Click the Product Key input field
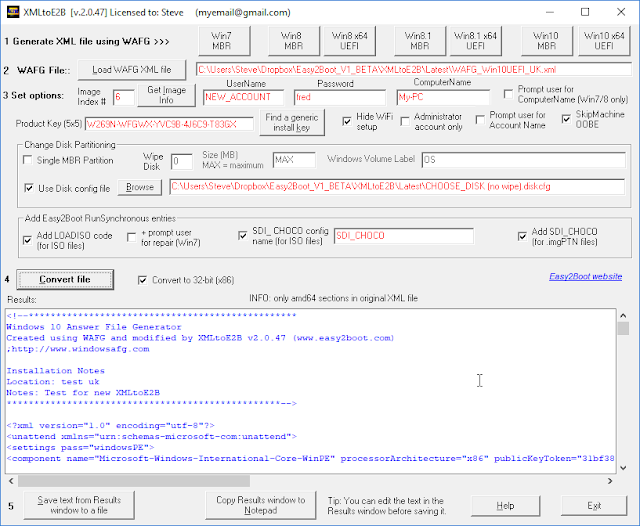640x526 pixels. click(169, 124)
